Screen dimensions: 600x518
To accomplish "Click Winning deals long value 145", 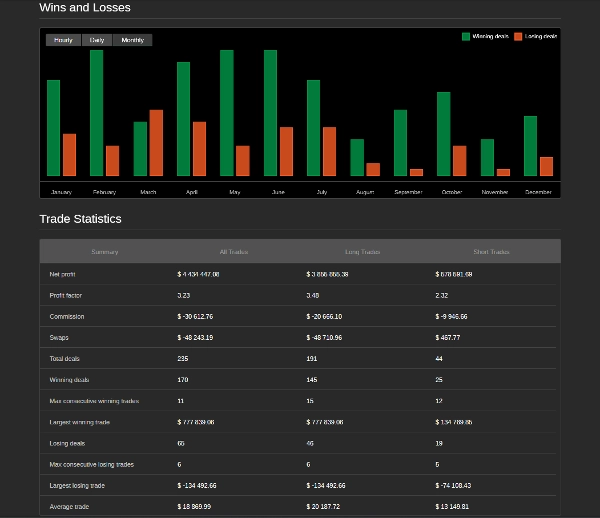I will [x=312, y=380].
